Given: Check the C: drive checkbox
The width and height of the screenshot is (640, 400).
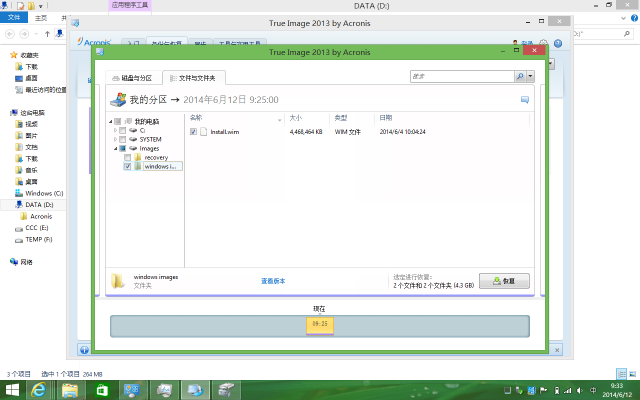Looking at the screenshot, I should click(122, 130).
